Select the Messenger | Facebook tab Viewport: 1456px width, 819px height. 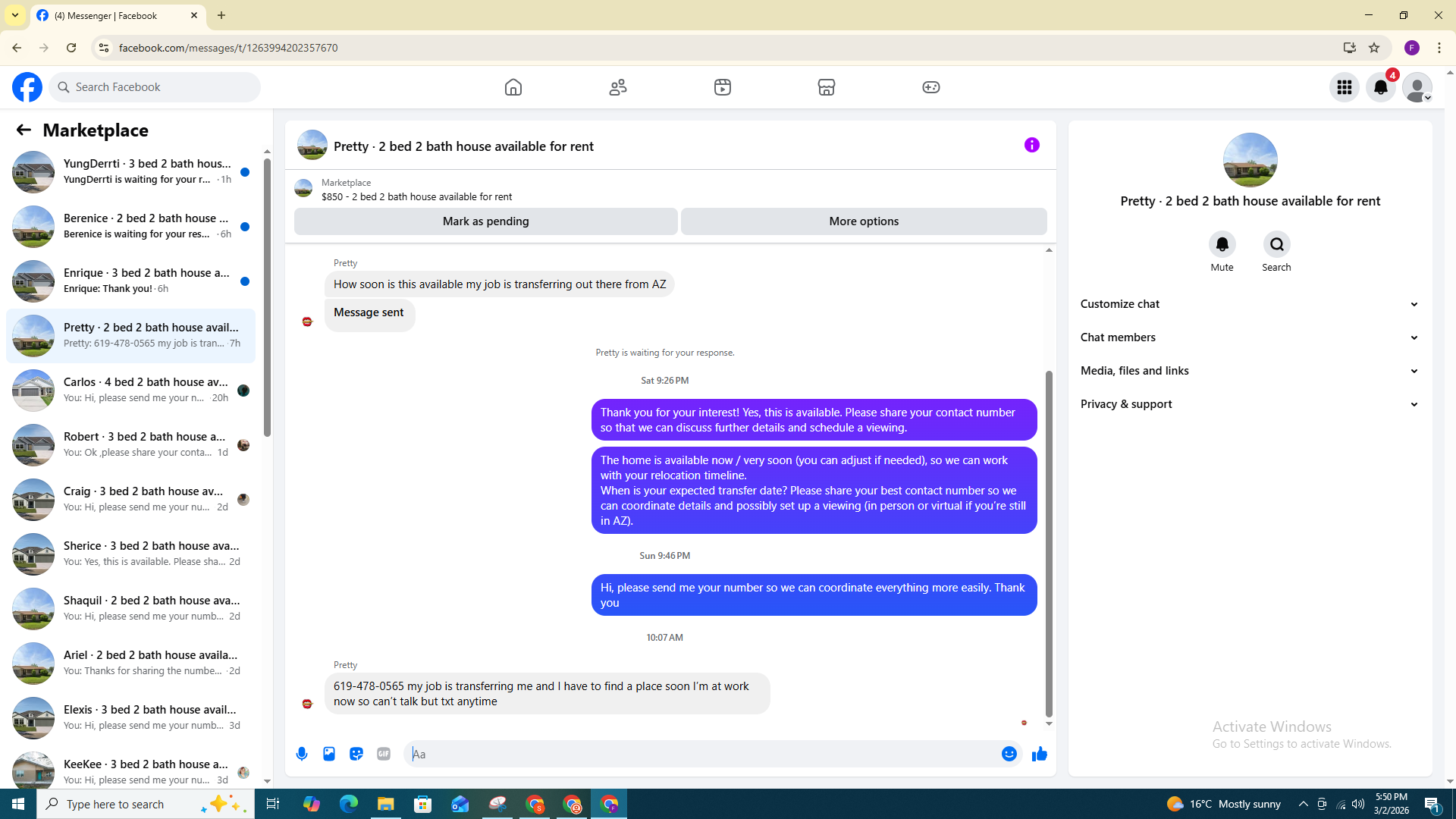click(118, 15)
